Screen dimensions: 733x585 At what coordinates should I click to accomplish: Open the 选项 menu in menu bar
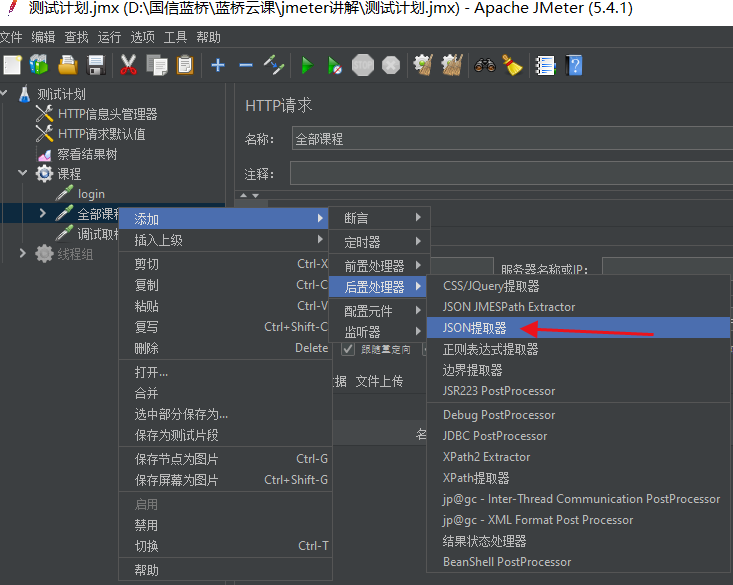click(143, 37)
